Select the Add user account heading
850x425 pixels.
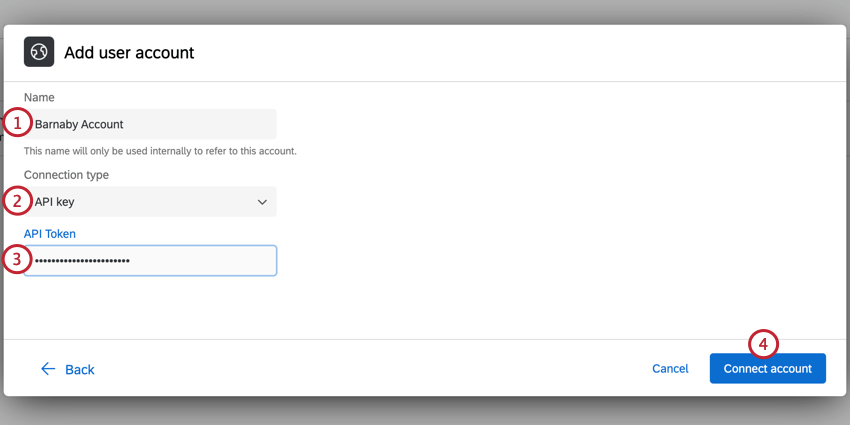point(129,52)
